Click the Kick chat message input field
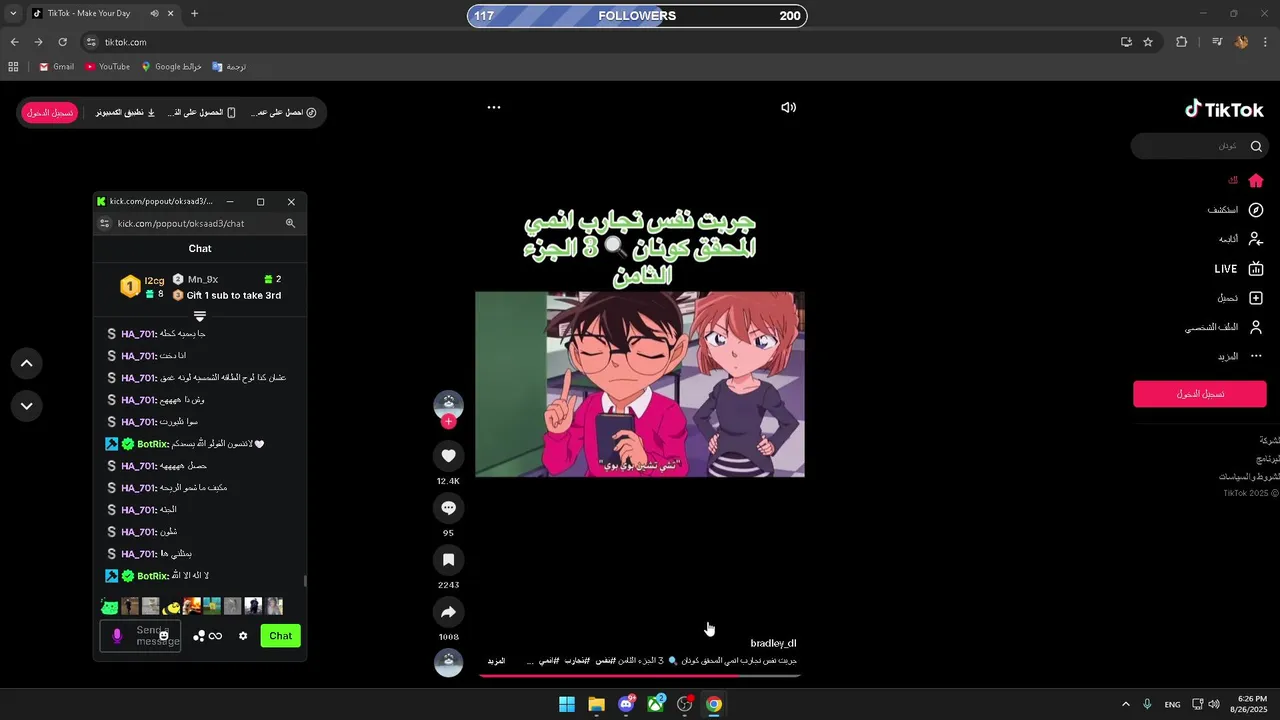This screenshot has width=1280, height=720. (x=140, y=636)
